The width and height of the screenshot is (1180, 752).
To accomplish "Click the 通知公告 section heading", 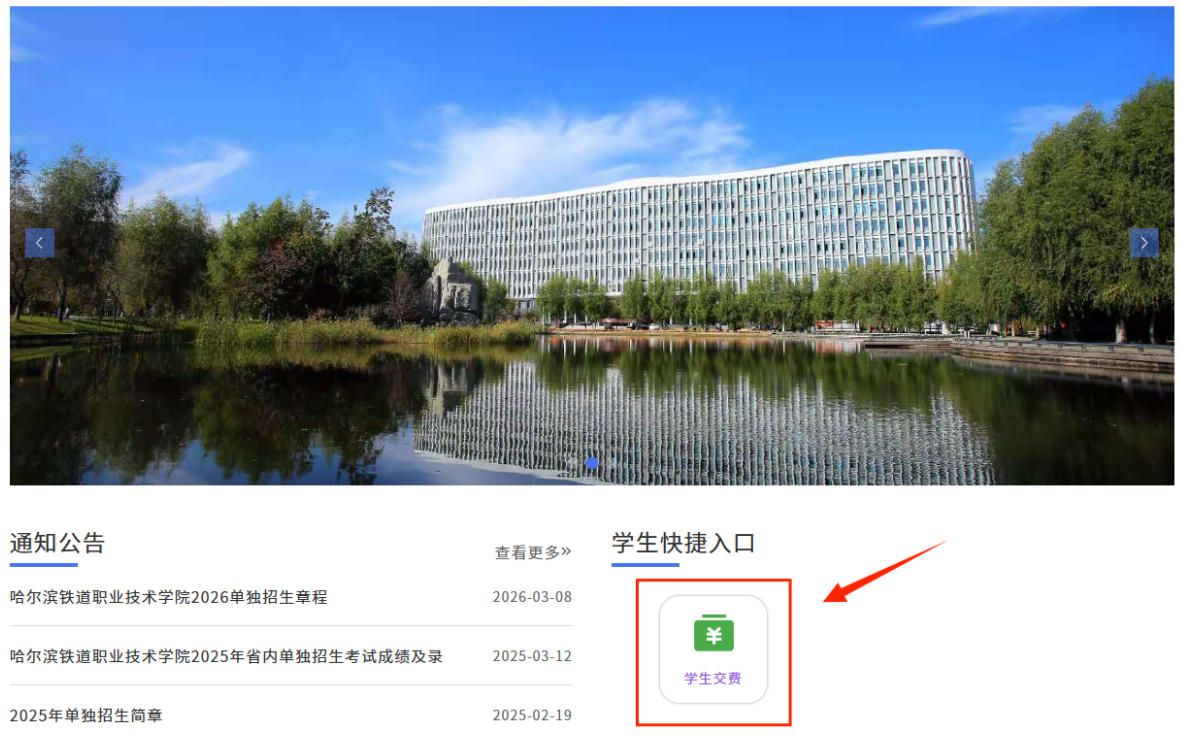I will (57, 543).
